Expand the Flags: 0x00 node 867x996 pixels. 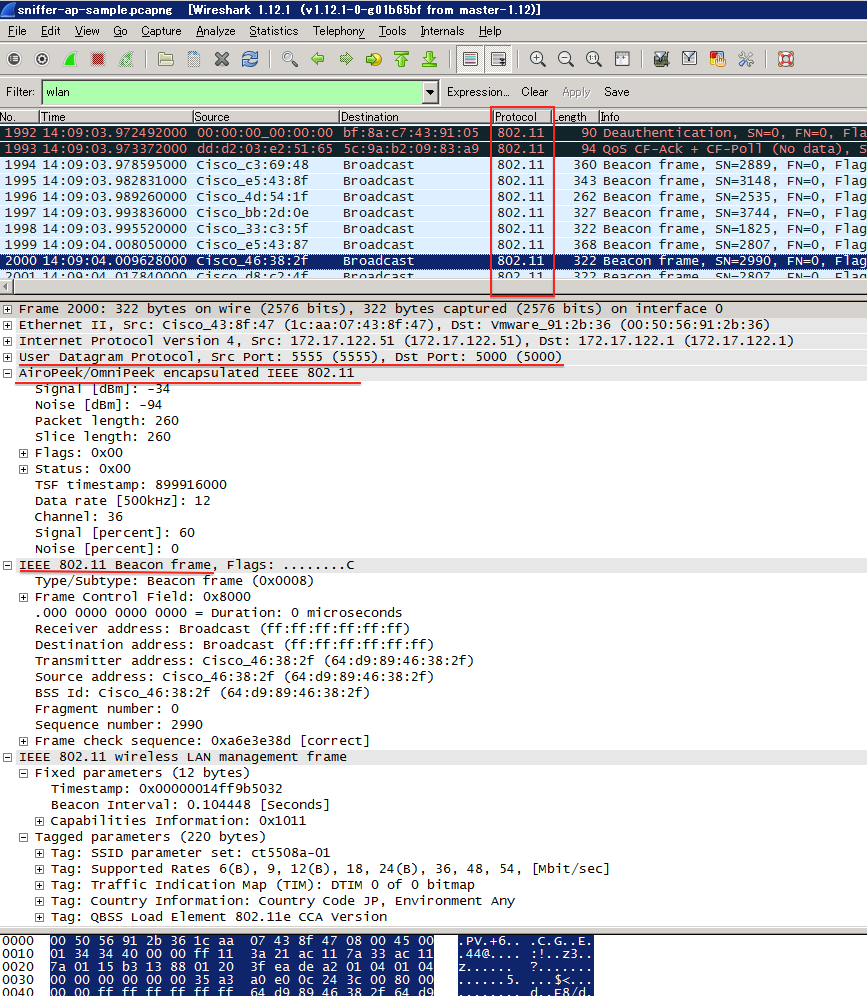click(24, 453)
